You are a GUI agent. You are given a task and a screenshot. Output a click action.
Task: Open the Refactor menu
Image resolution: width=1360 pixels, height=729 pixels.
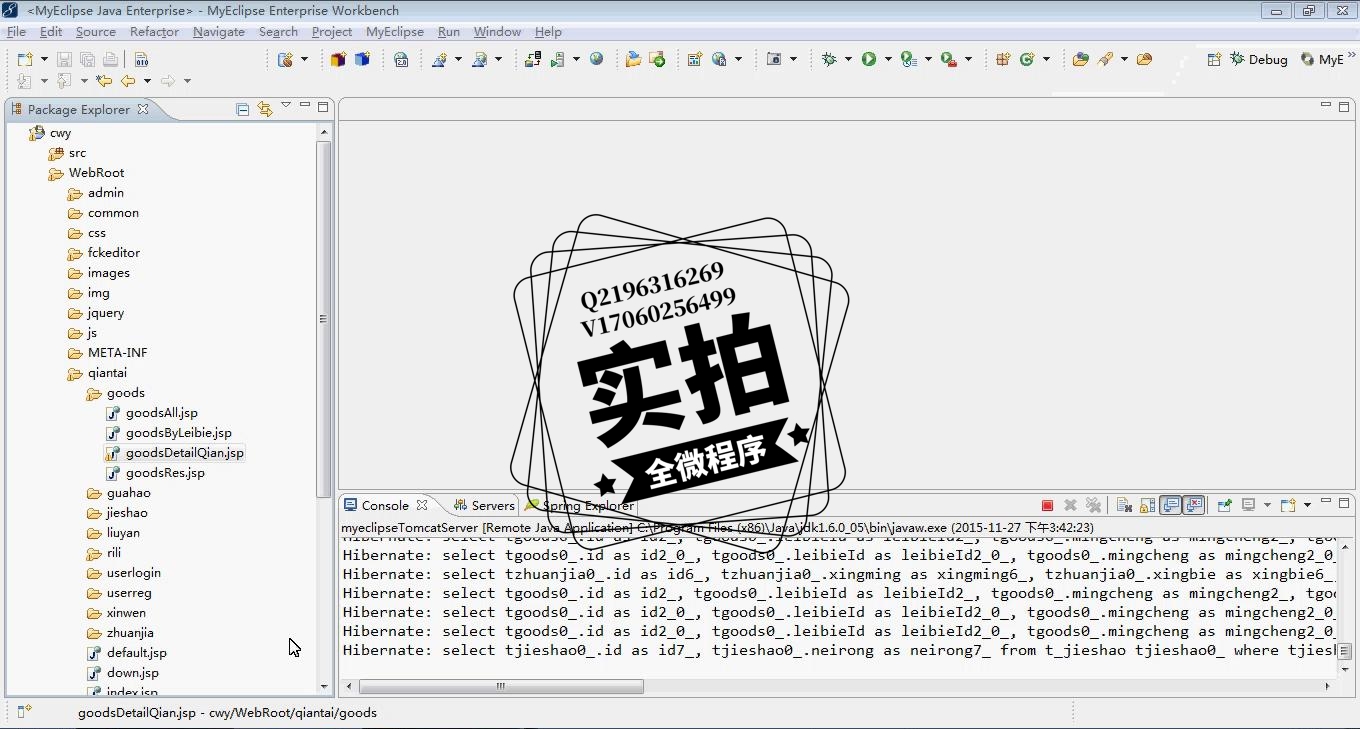(x=154, y=32)
